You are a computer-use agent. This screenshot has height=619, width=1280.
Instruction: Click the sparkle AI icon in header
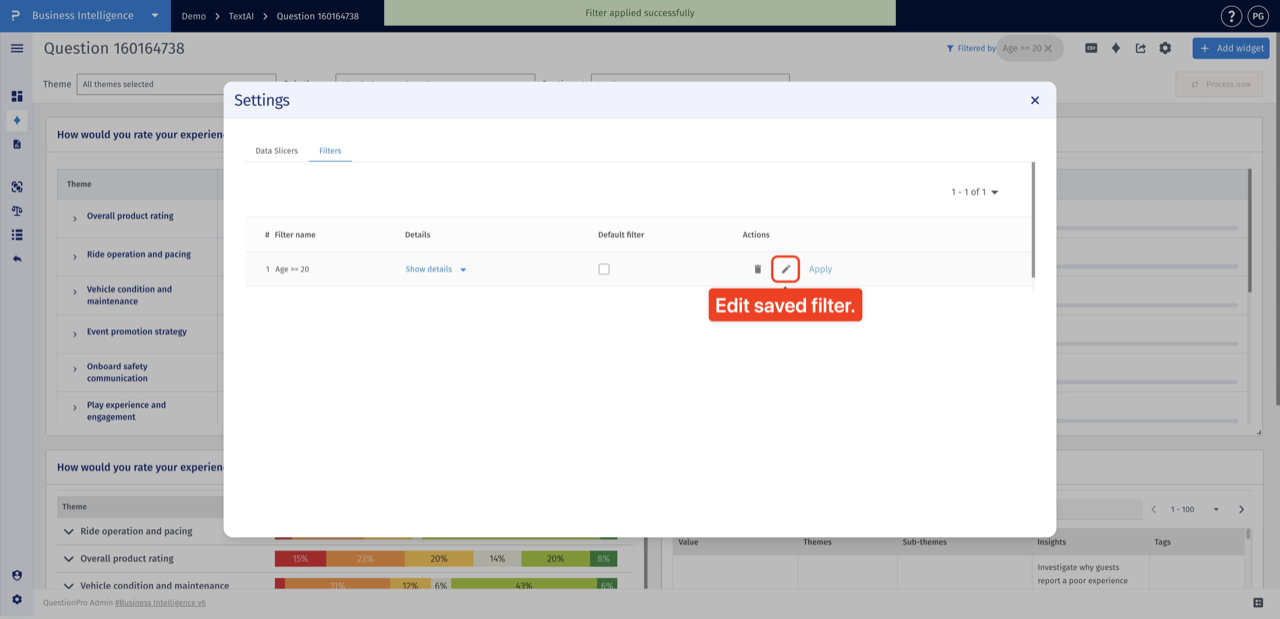tap(1116, 48)
